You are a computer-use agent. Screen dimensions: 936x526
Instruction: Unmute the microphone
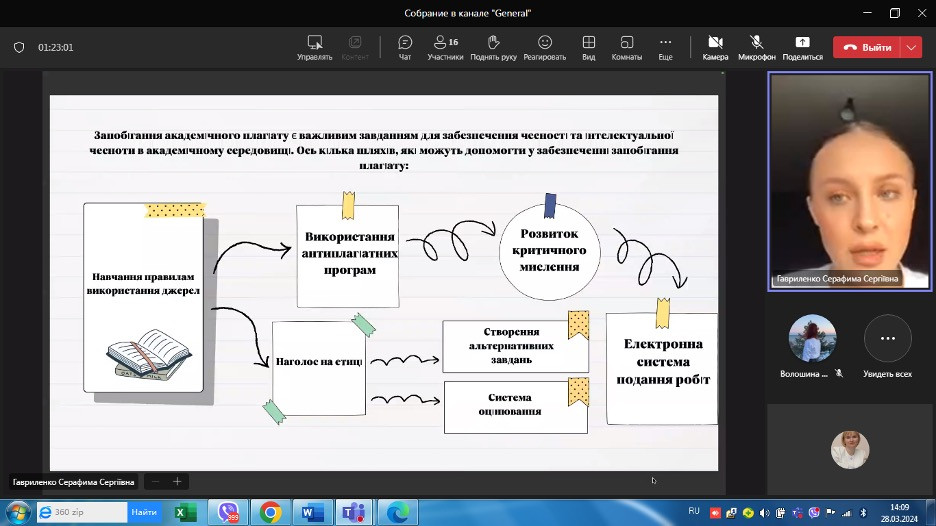(x=757, y=46)
